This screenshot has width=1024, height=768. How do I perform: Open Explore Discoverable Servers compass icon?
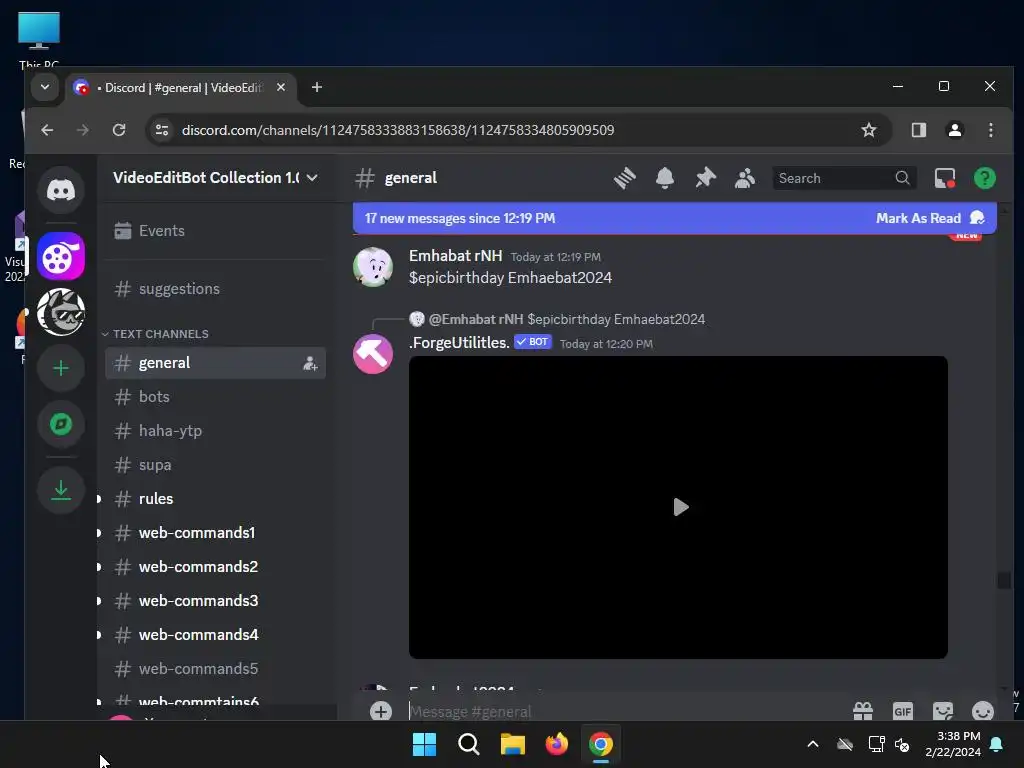pyautogui.click(x=61, y=424)
